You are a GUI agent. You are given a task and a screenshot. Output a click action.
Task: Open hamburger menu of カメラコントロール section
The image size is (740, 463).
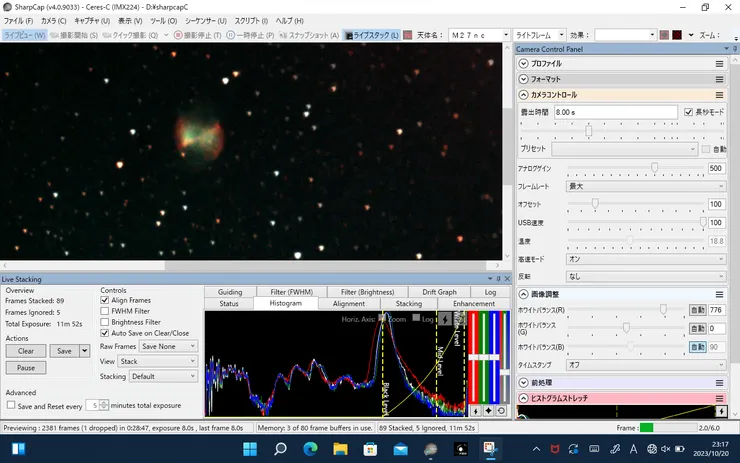[719, 94]
